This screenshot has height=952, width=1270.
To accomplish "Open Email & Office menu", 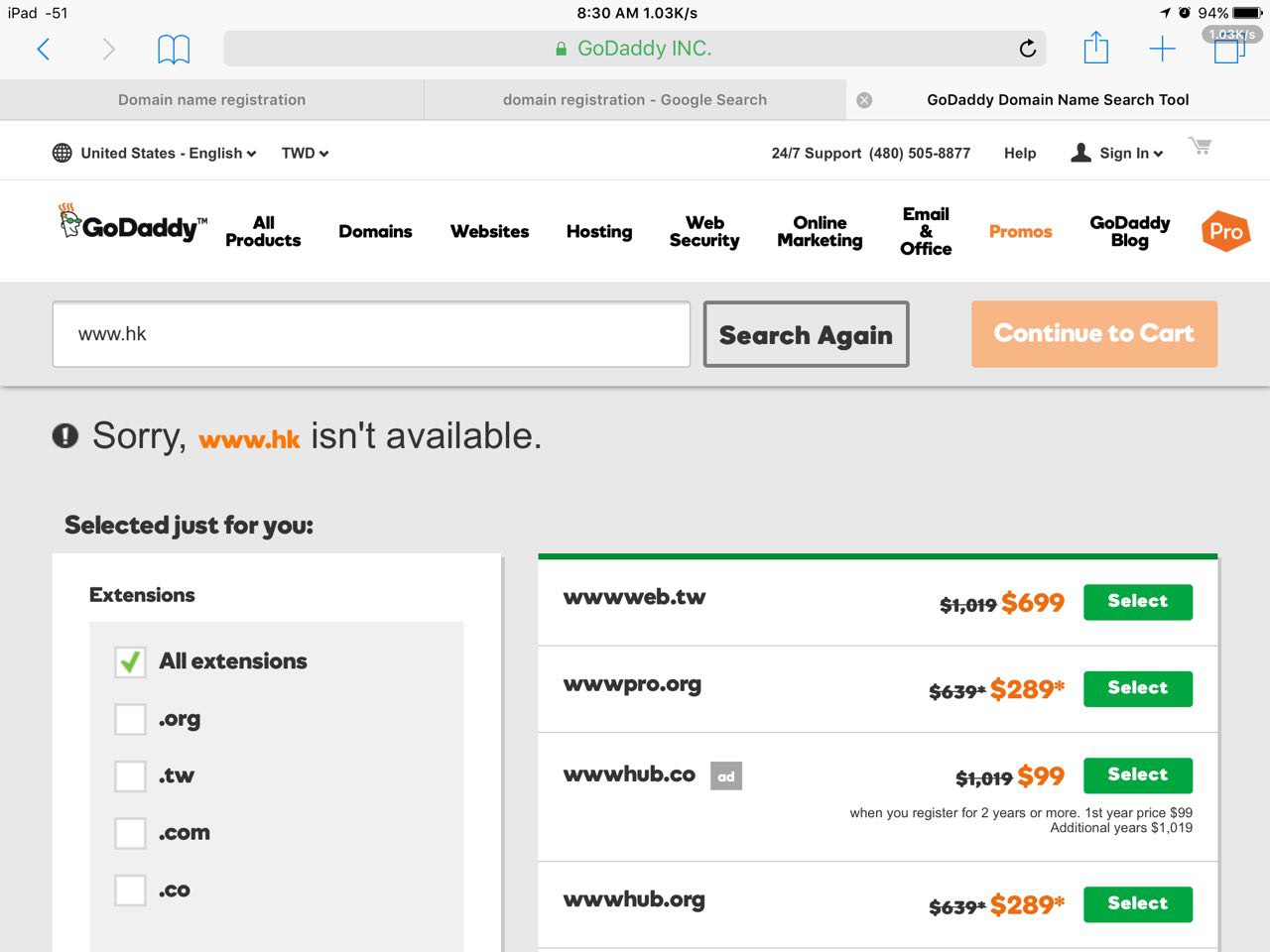I will [x=926, y=231].
